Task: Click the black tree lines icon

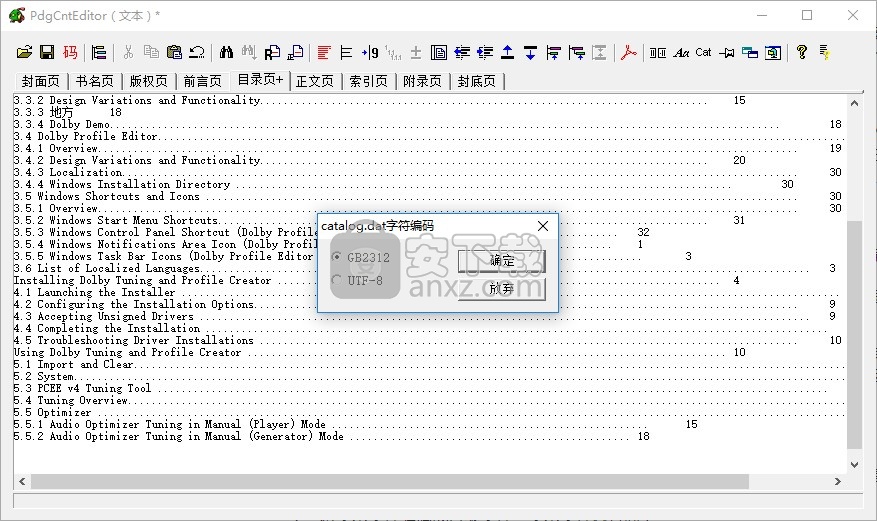Action: [x=347, y=53]
